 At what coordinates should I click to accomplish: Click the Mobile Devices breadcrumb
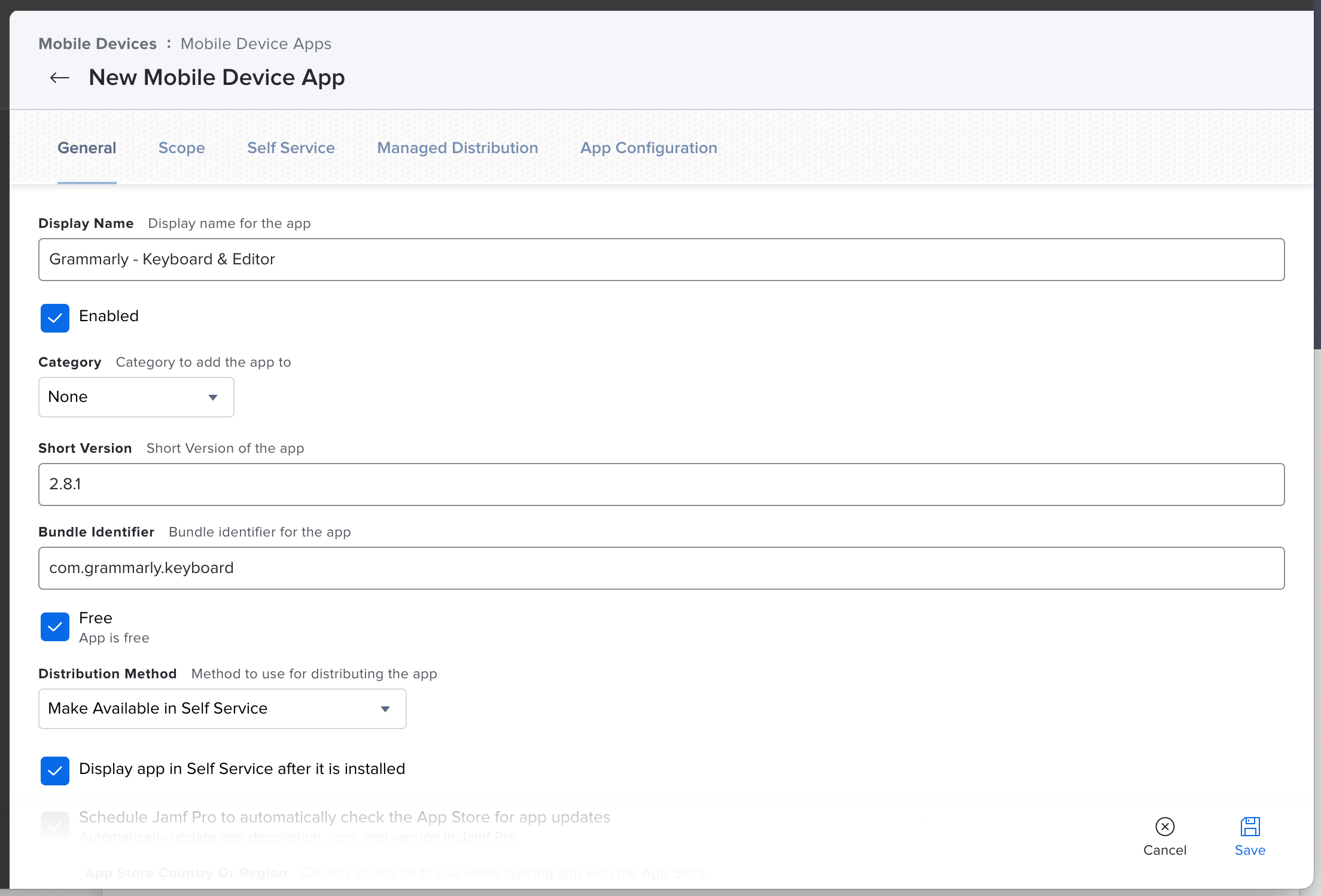(98, 44)
